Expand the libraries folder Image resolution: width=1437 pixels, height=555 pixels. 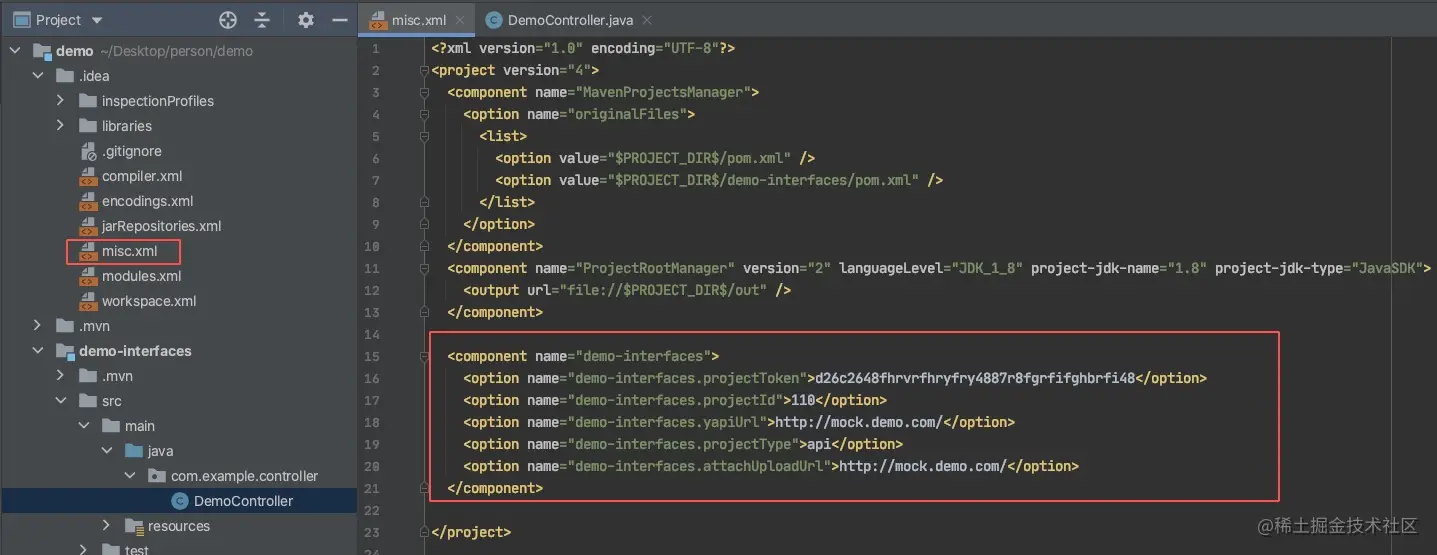pyautogui.click(x=61, y=126)
